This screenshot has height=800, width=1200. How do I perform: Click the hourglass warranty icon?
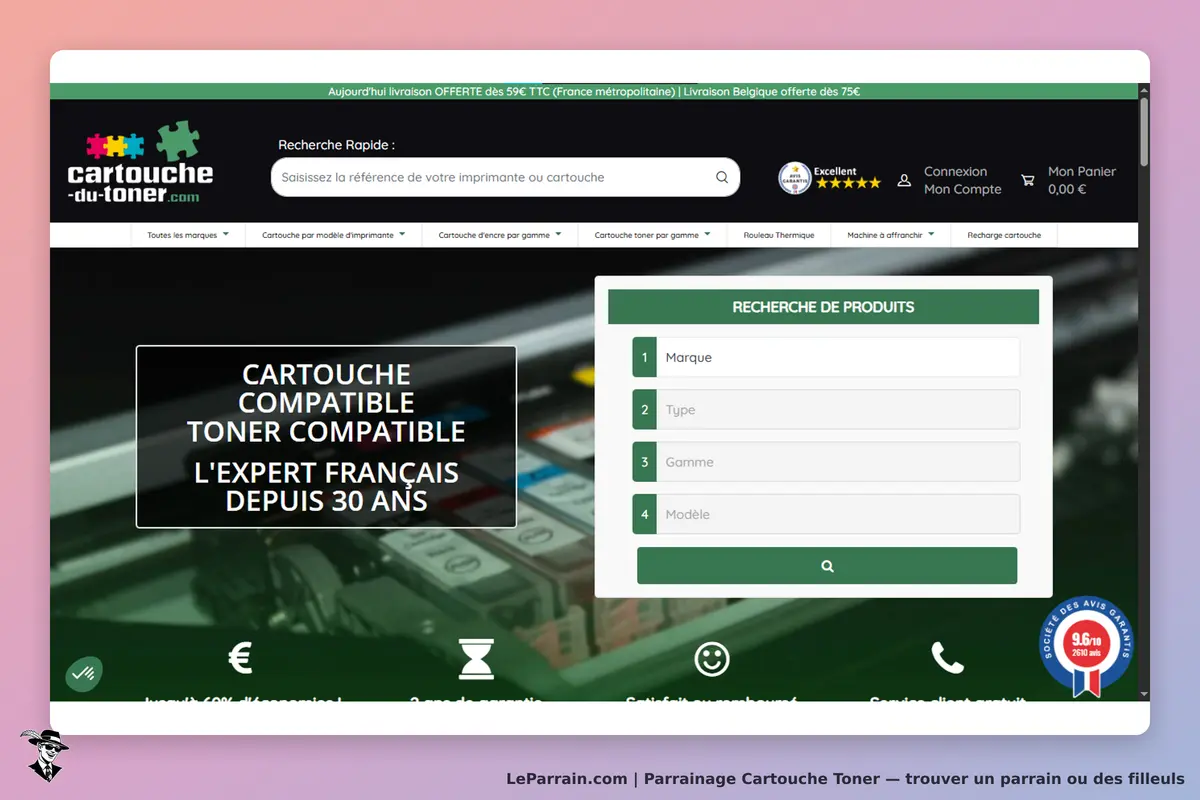tap(476, 659)
